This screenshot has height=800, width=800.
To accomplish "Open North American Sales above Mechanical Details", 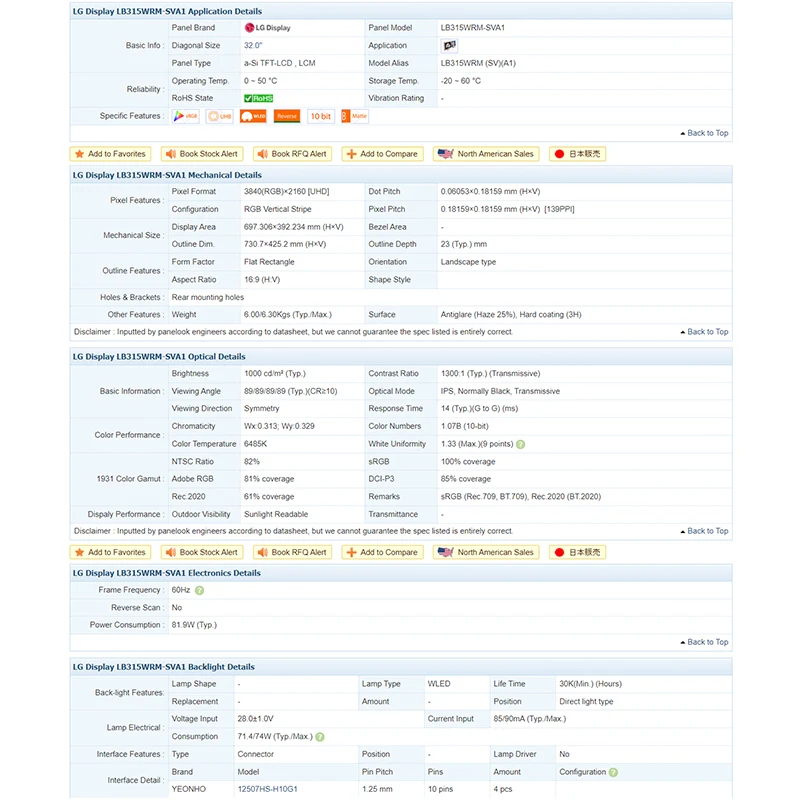I will (x=486, y=154).
